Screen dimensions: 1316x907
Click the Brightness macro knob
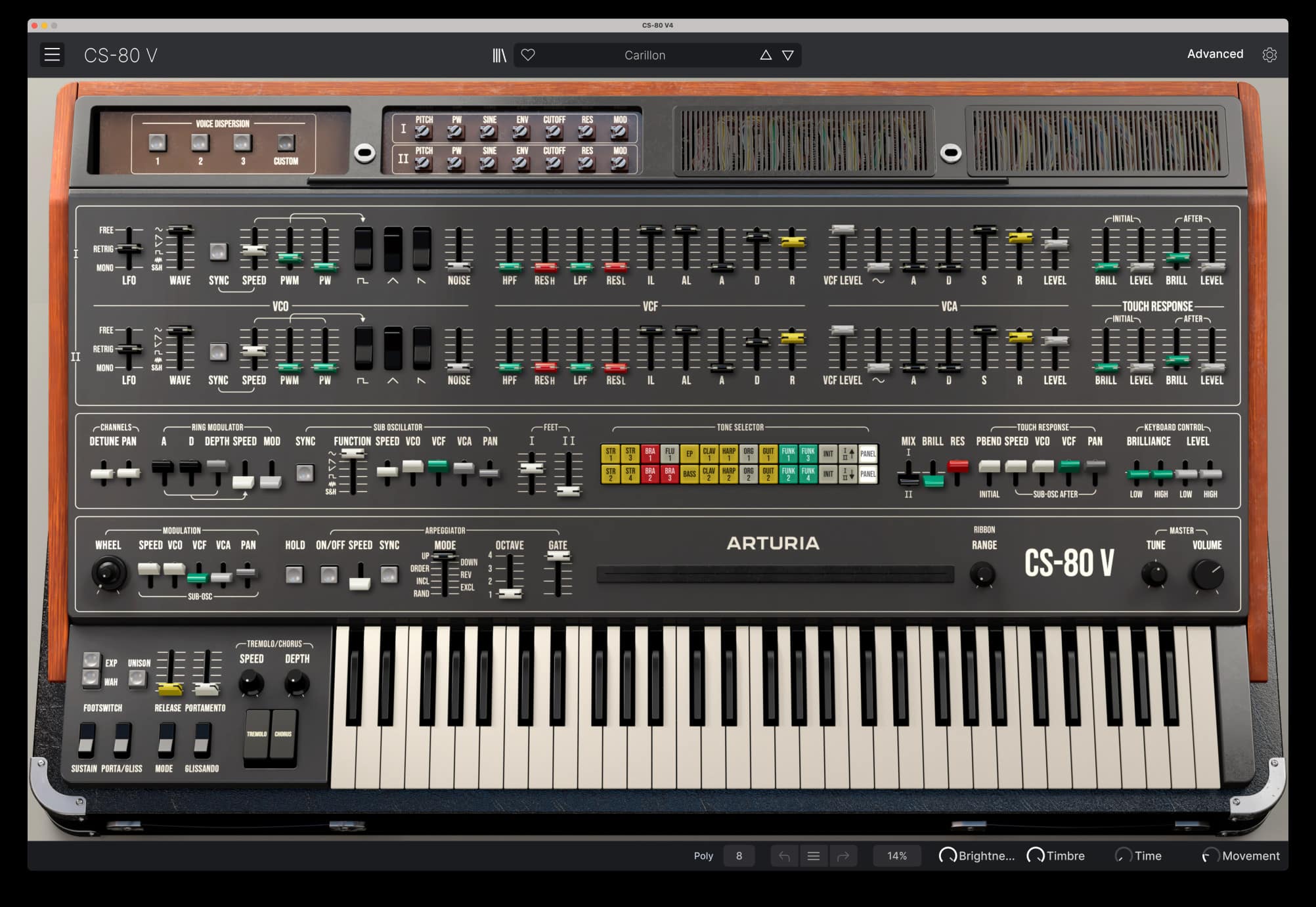point(947,855)
